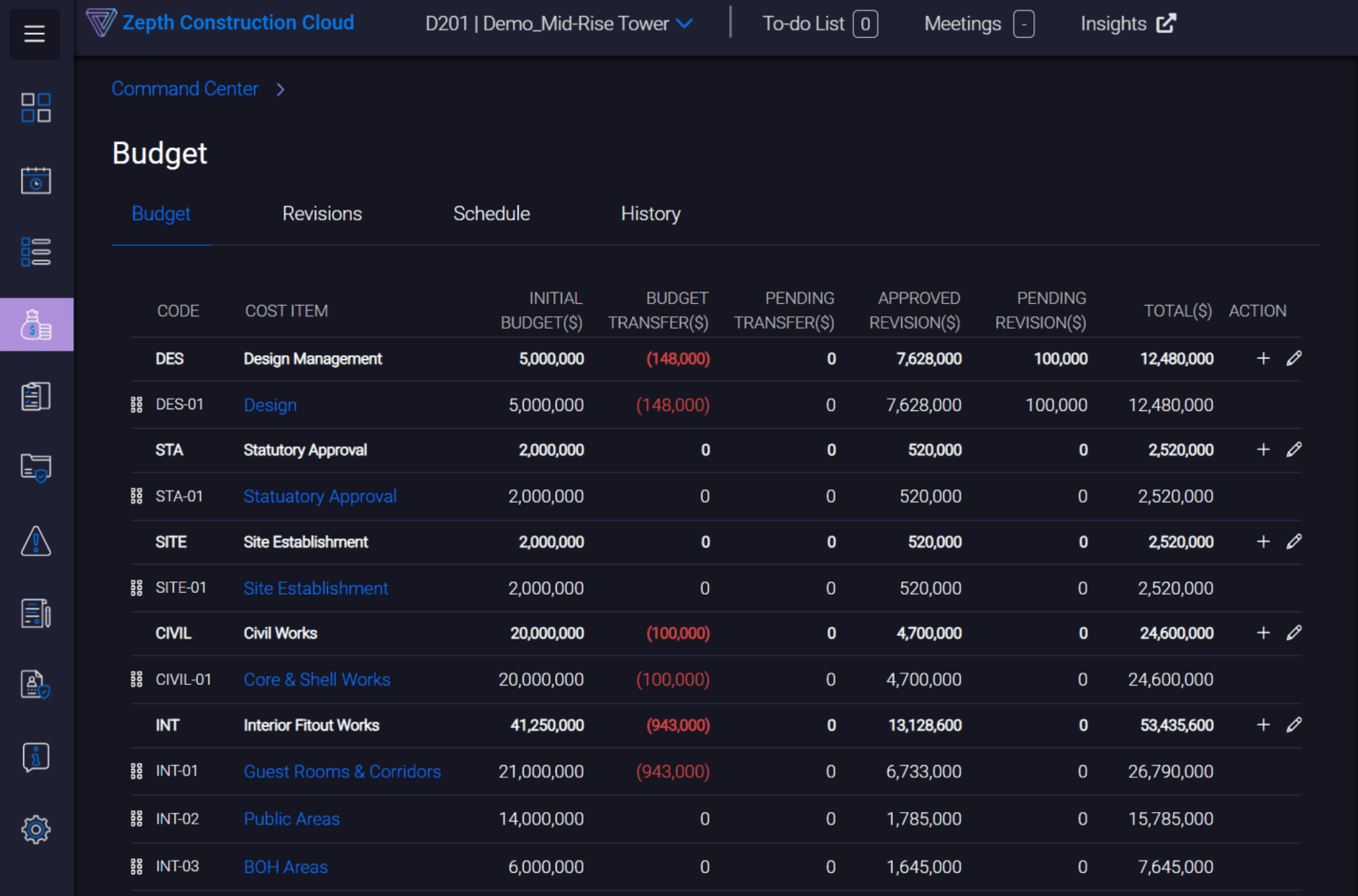Image resolution: width=1358 pixels, height=896 pixels.
Task: Click Zepth Construction Cloud title
Action: click(x=238, y=23)
